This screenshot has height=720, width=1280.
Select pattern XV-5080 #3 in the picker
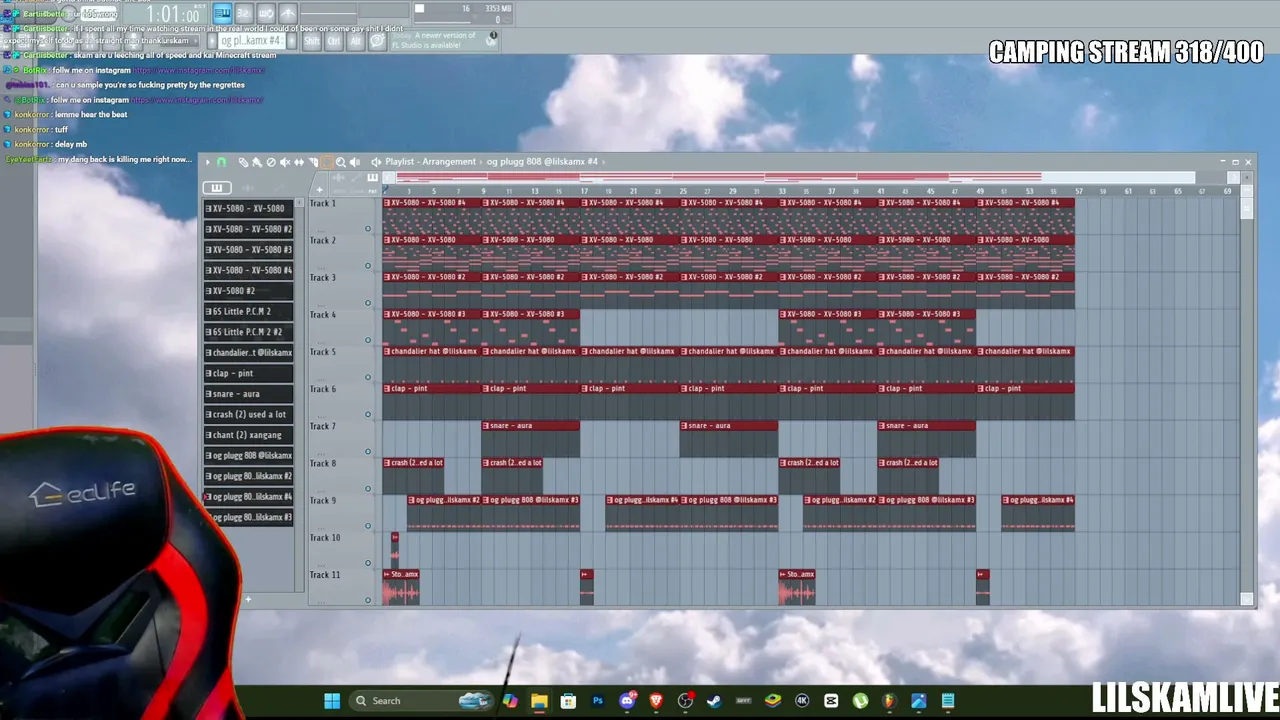pos(249,250)
